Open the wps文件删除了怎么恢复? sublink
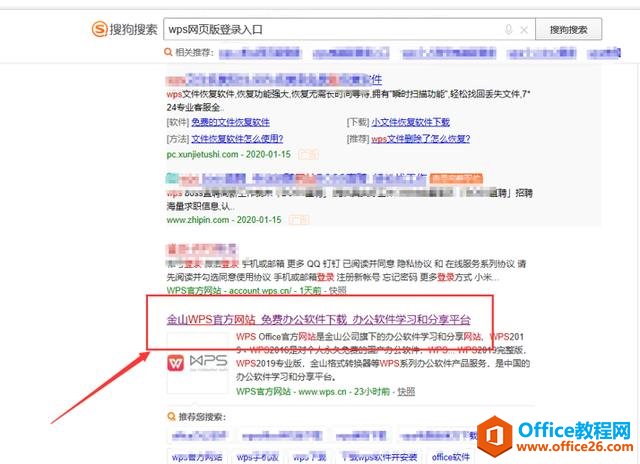The image size is (640, 464). click(420, 139)
